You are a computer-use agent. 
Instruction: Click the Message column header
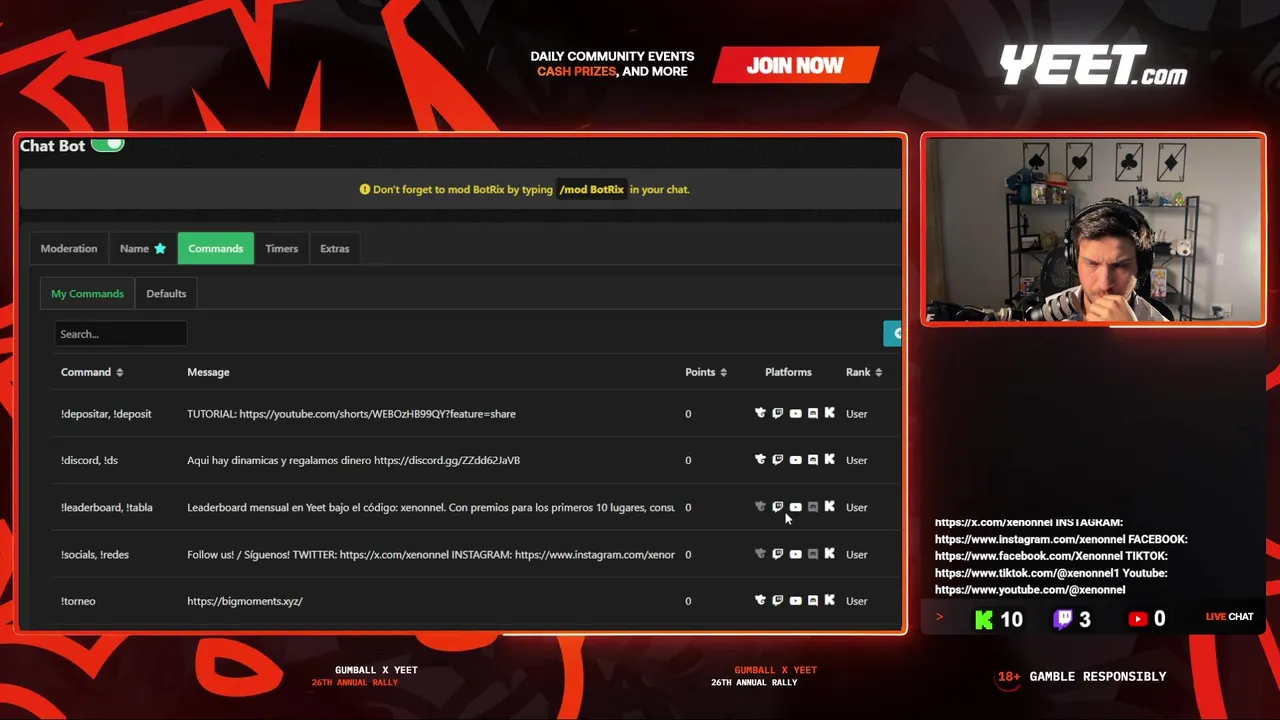tap(208, 372)
